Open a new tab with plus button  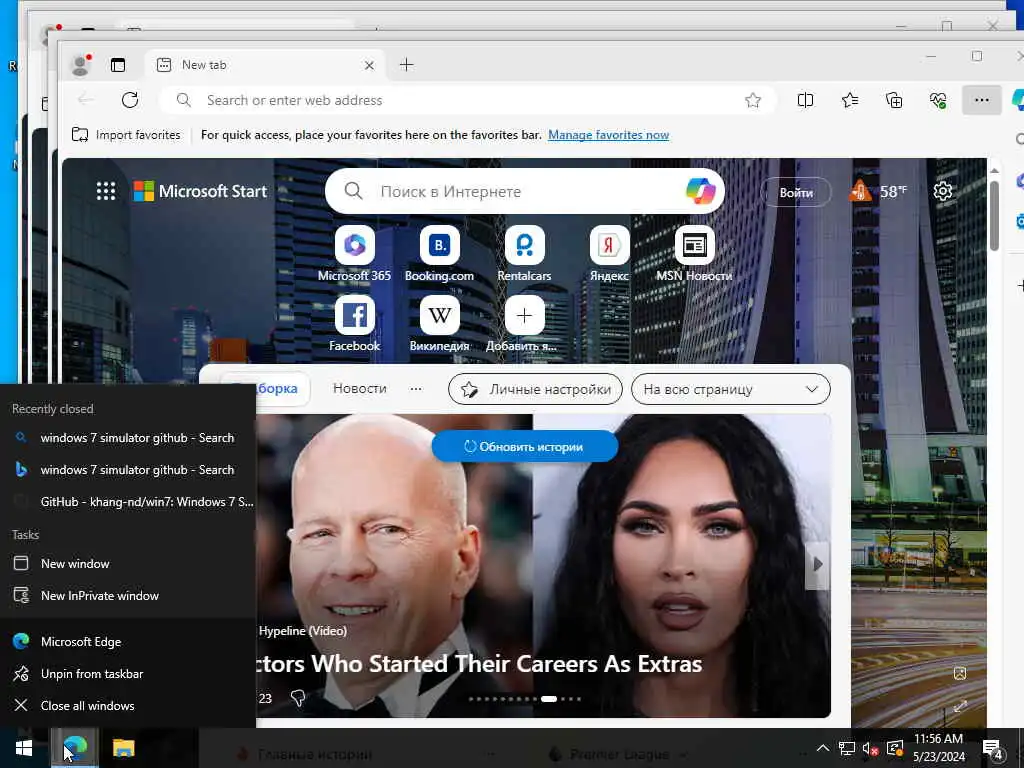pyautogui.click(x=406, y=65)
